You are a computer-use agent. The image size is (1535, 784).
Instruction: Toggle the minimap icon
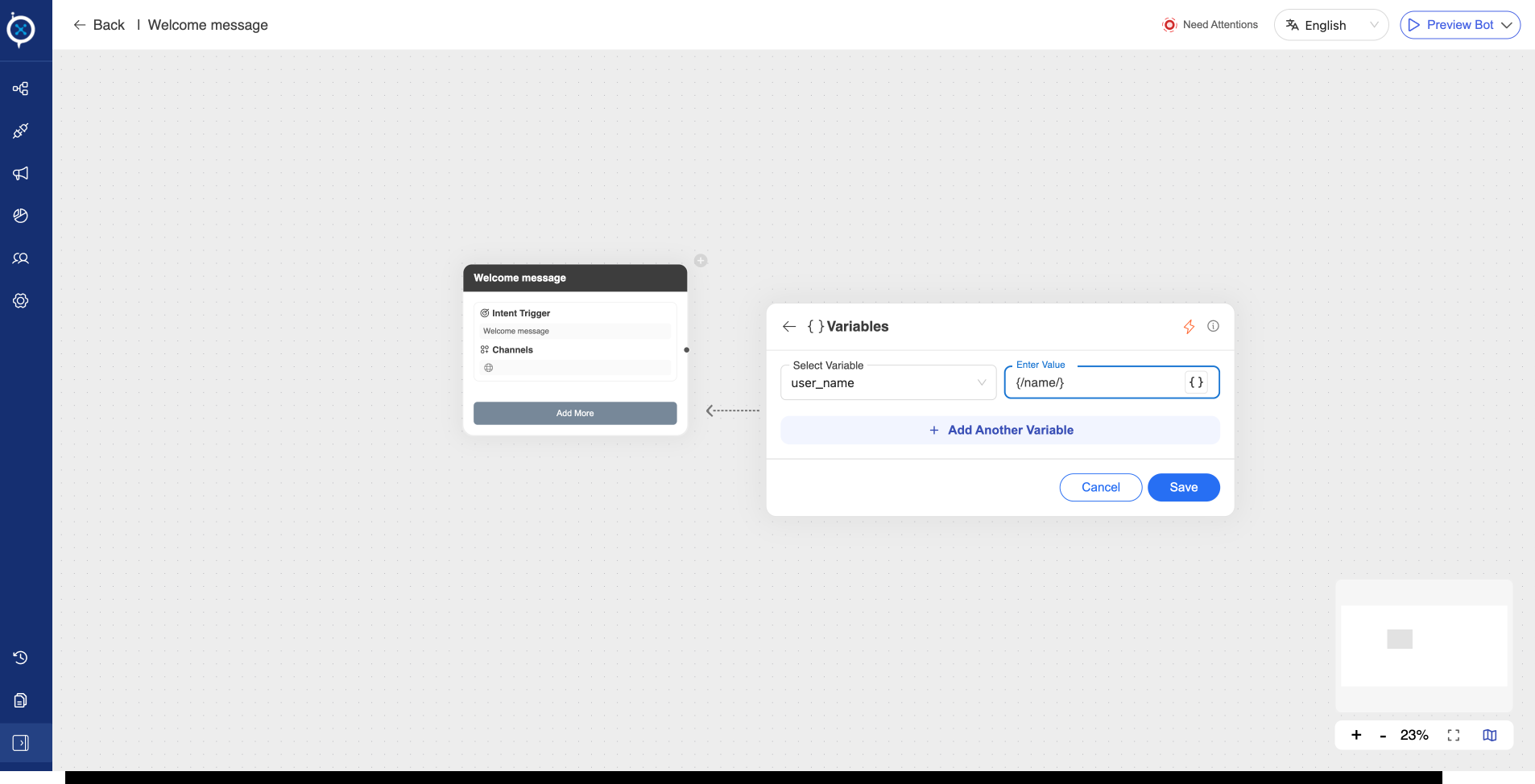pyautogui.click(x=1490, y=735)
